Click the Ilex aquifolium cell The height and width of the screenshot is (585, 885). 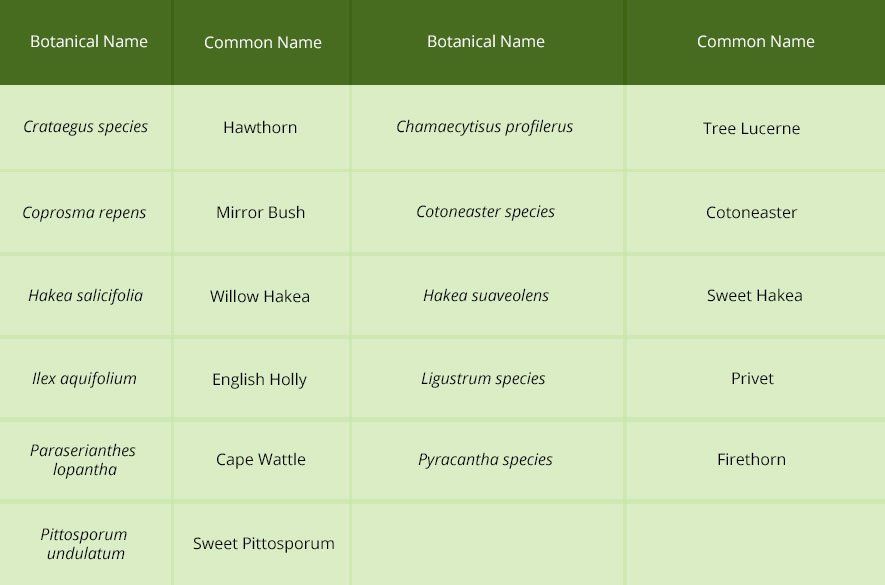[85, 378]
